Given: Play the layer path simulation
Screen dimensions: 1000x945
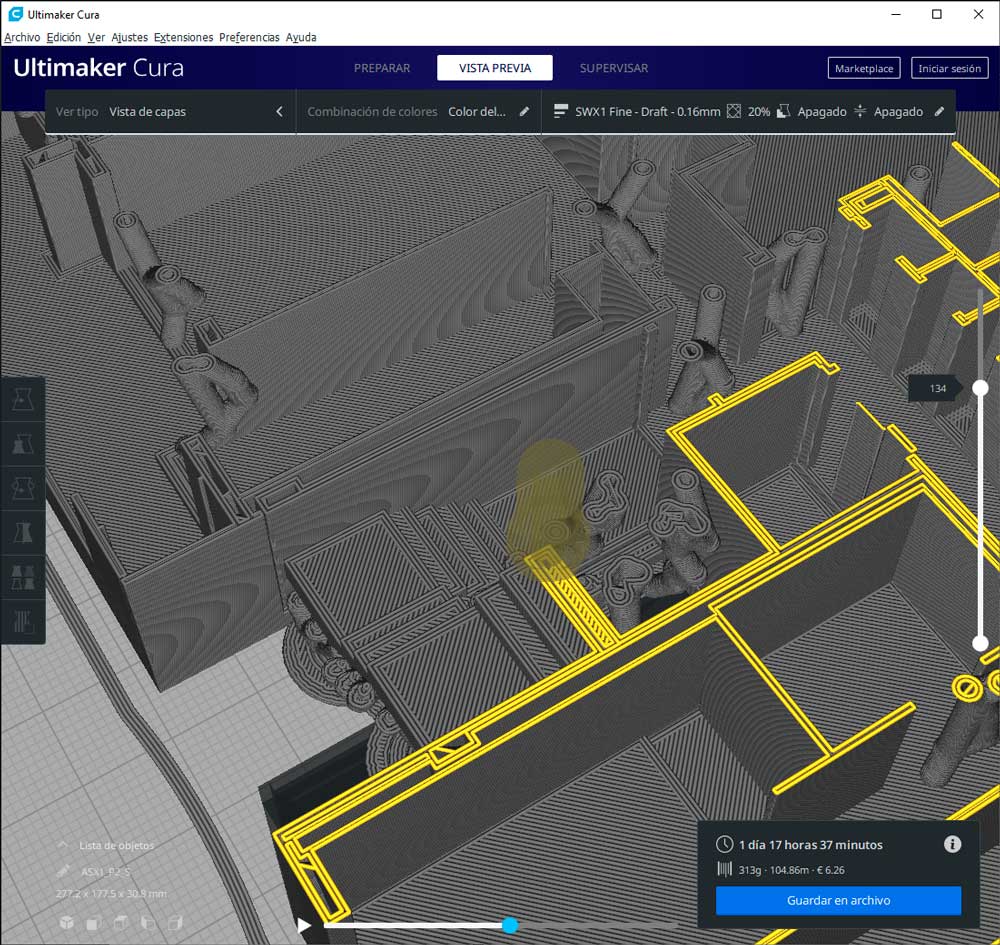Looking at the screenshot, I should click(304, 926).
